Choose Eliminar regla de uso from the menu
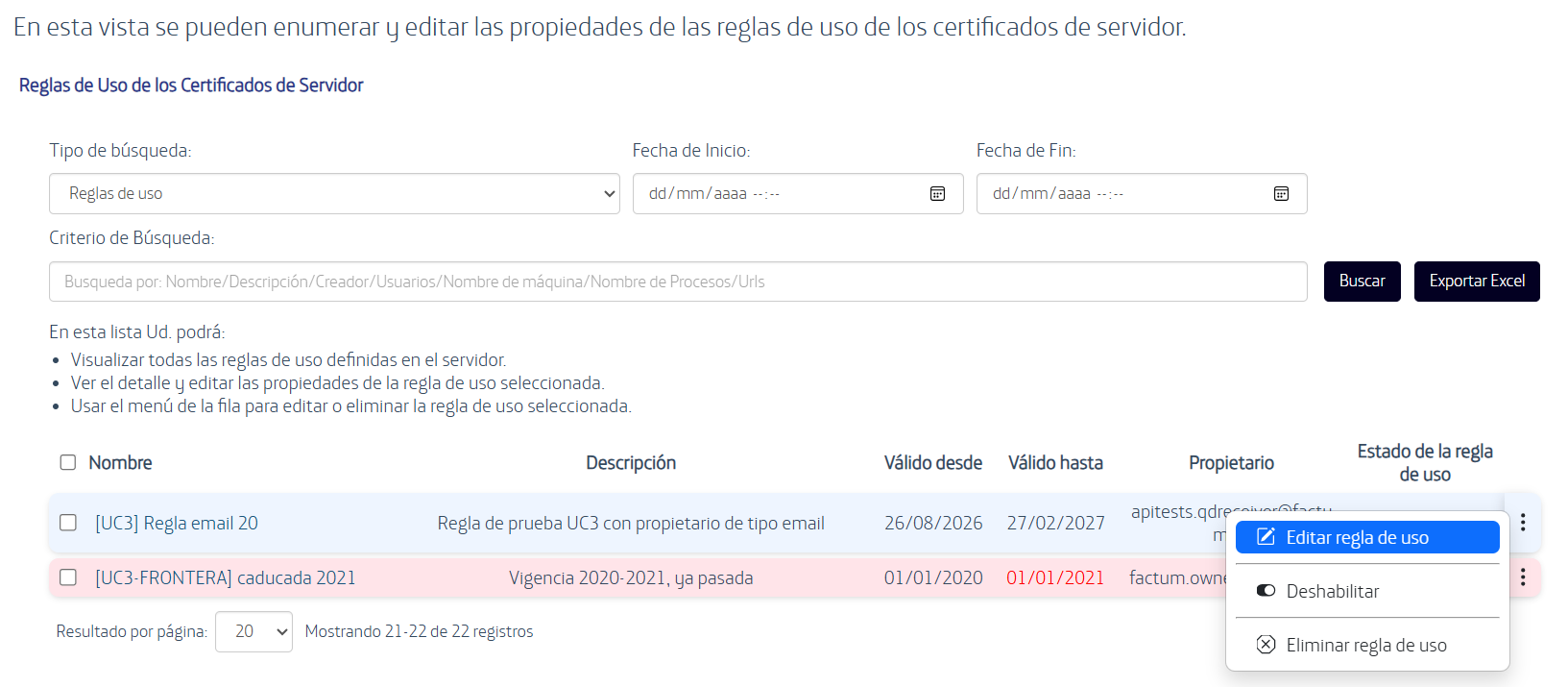Screen dimensions: 1568x687 pyautogui.click(x=1367, y=645)
